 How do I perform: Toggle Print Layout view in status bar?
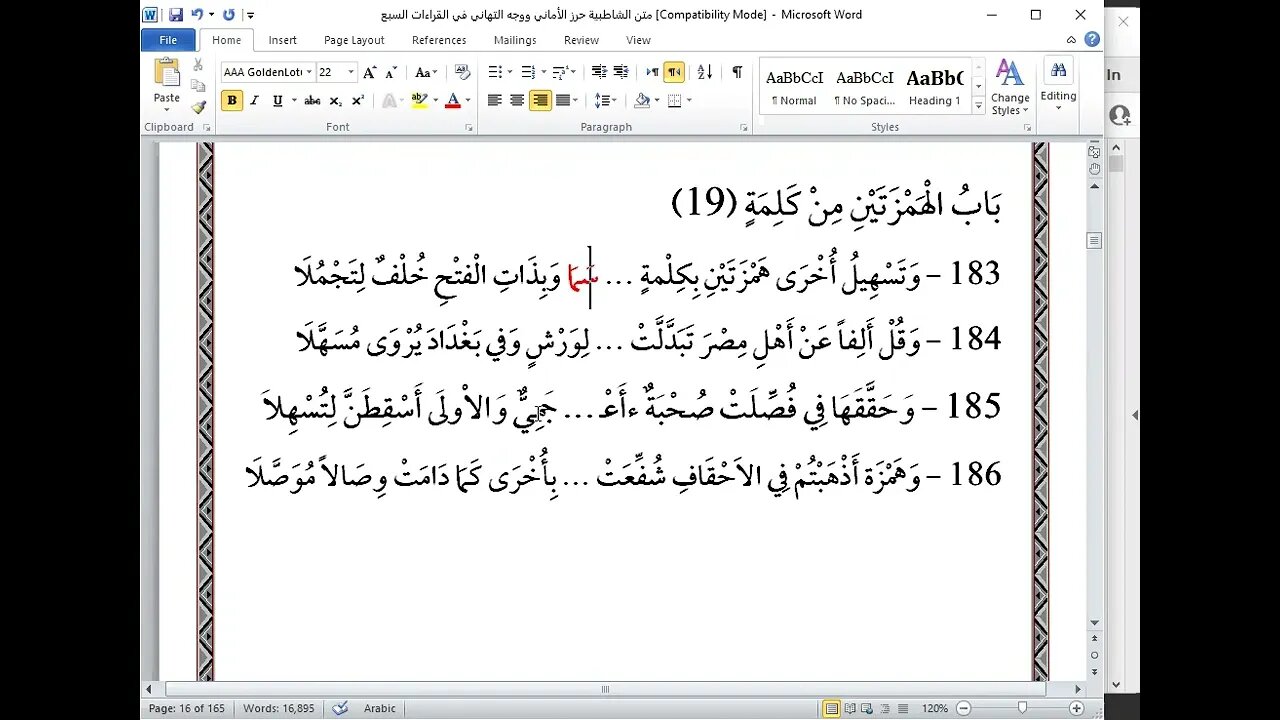click(x=831, y=708)
